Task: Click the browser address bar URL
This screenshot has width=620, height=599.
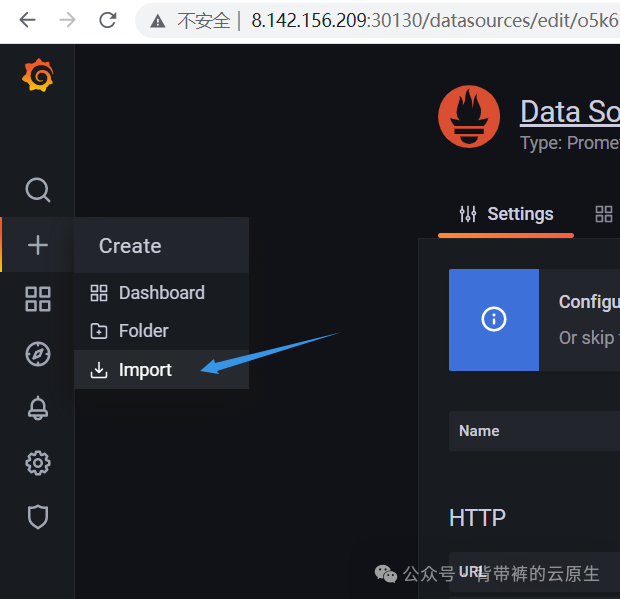Action: (x=435, y=21)
